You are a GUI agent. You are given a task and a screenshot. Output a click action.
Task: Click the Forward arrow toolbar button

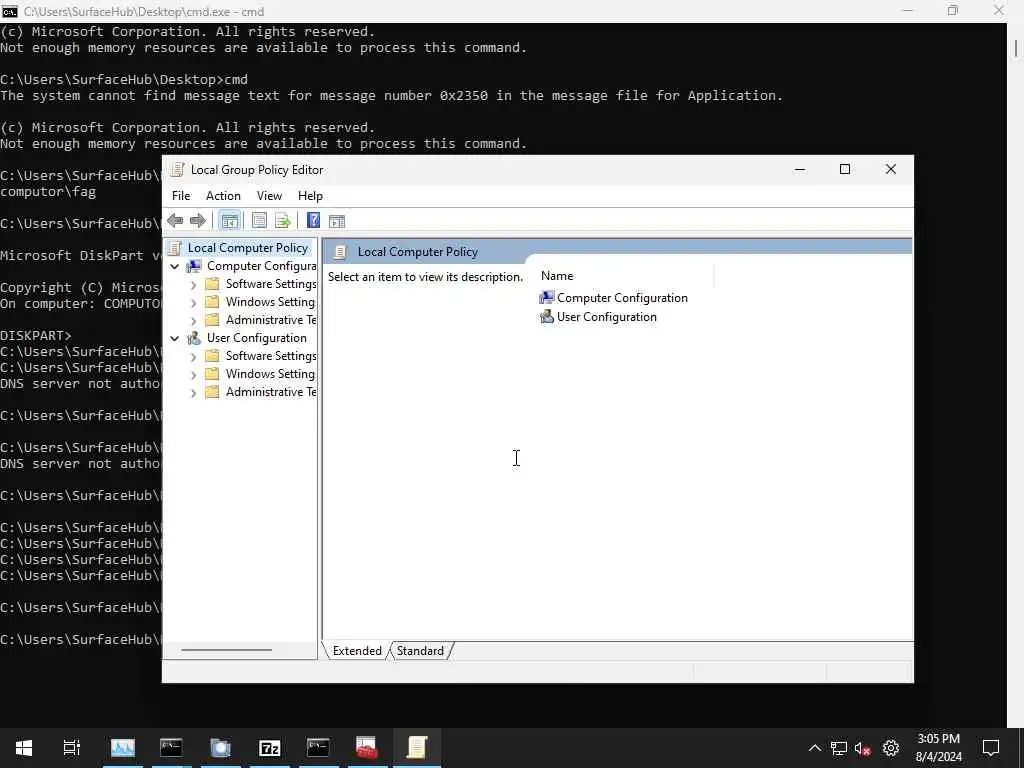[x=197, y=221]
